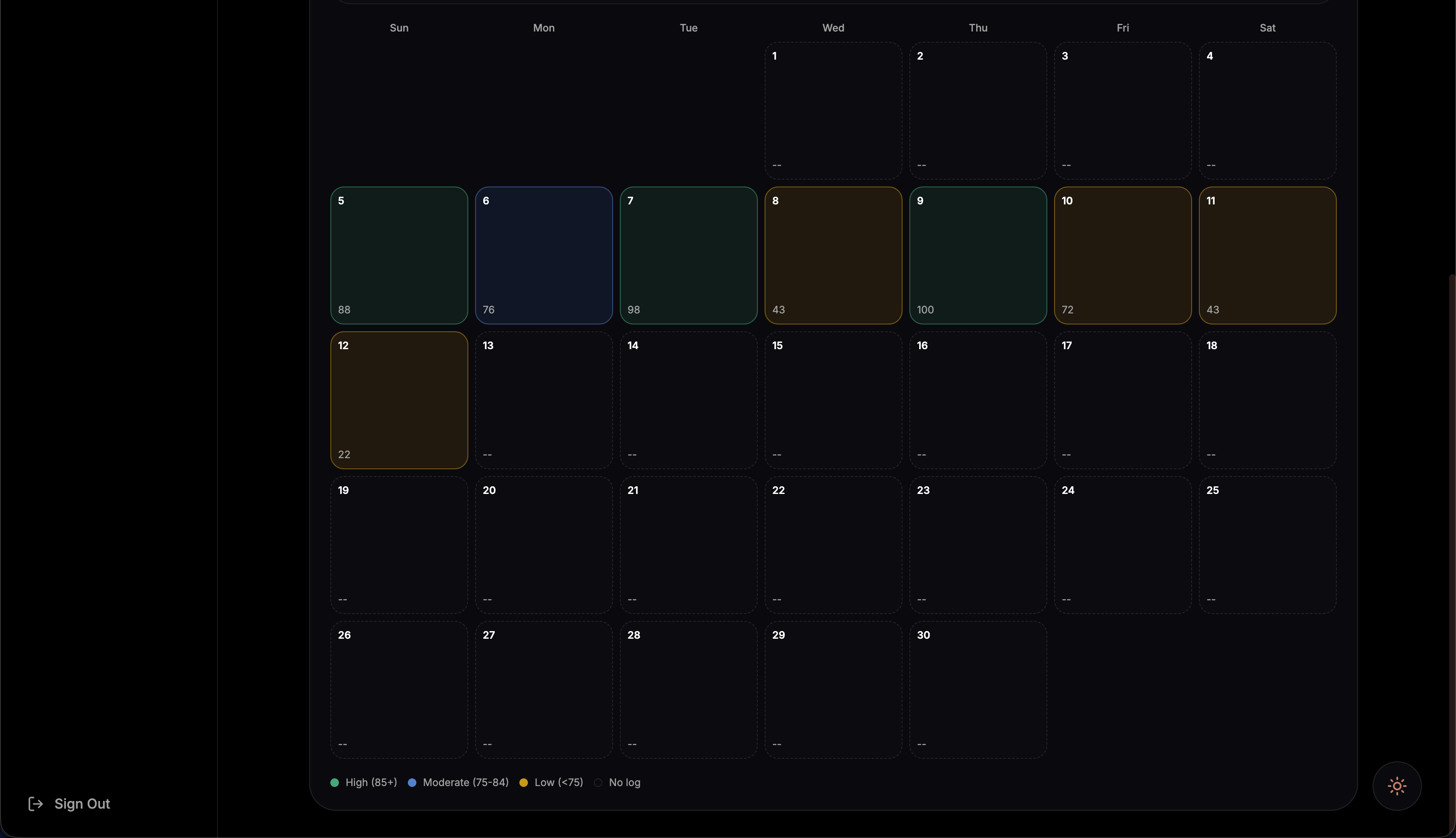Open day 9 with score 100

[977, 255]
